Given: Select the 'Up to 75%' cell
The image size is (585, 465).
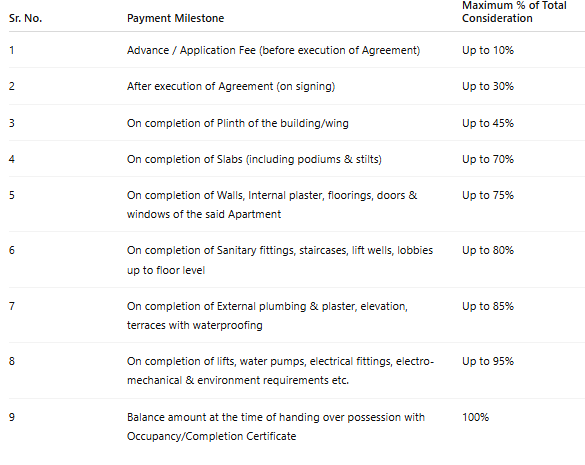Looking at the screenshot, I should pos(488,195).
